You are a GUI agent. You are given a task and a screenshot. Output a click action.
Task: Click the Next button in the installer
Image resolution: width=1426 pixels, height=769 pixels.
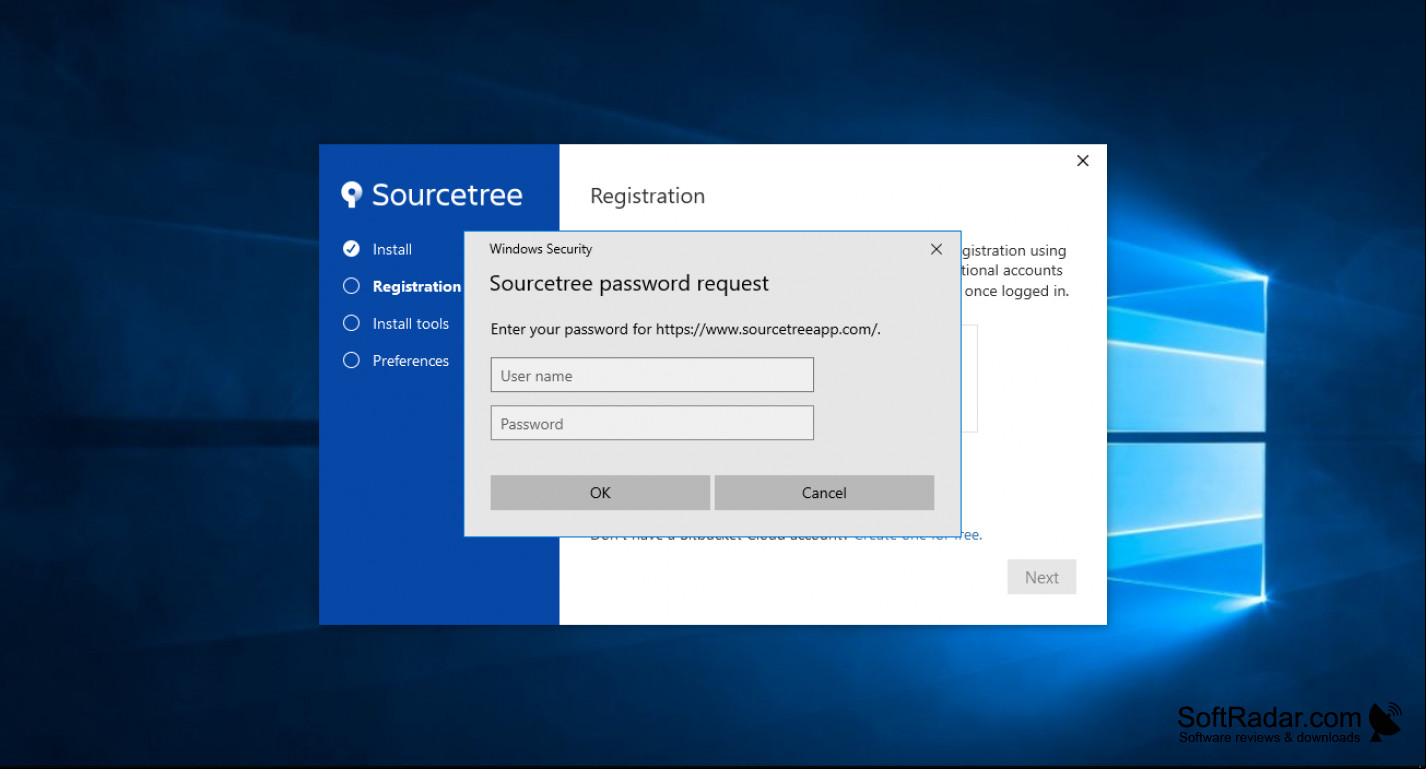tap(1041, 577)
